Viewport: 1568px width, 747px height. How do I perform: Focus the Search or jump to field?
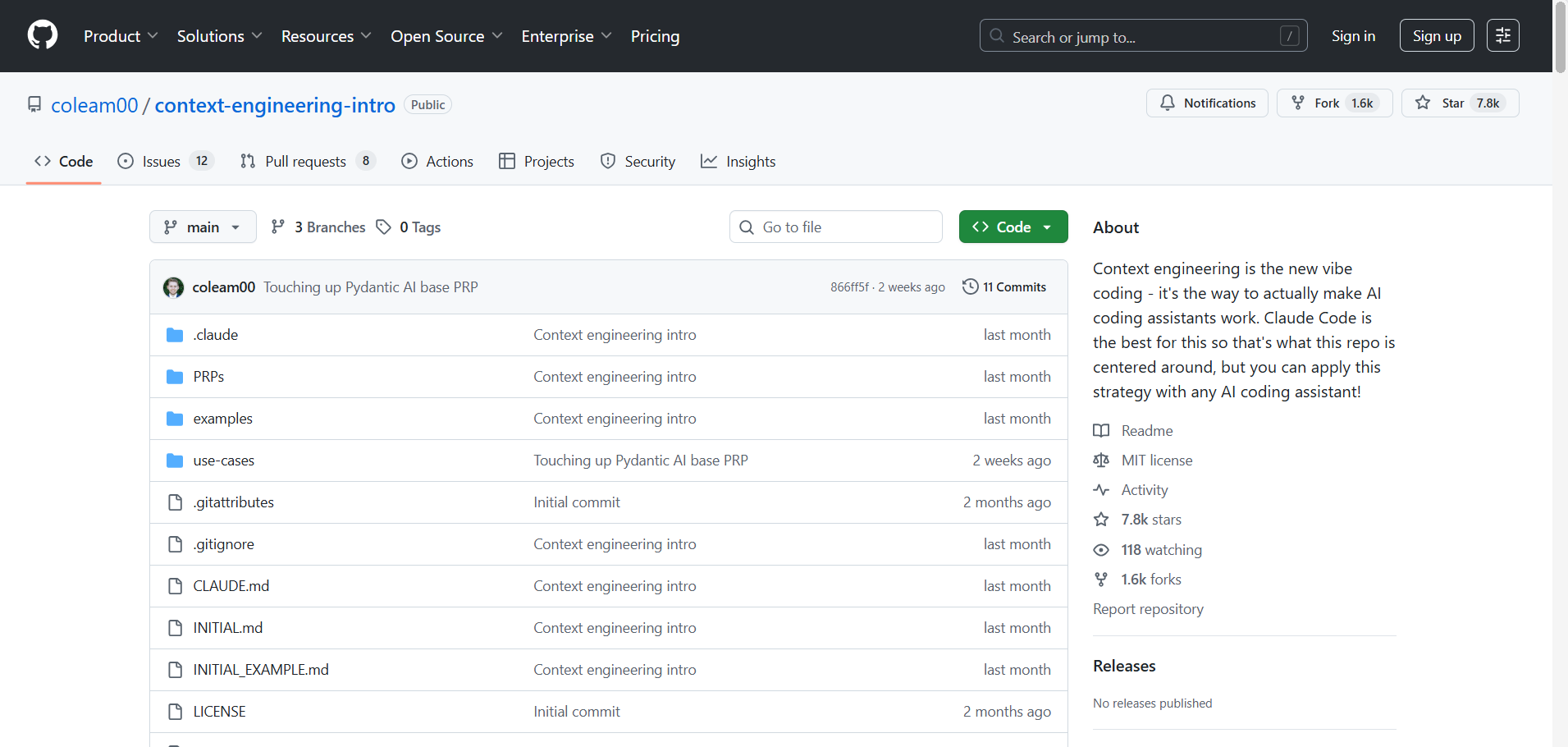click(1143, 35)
